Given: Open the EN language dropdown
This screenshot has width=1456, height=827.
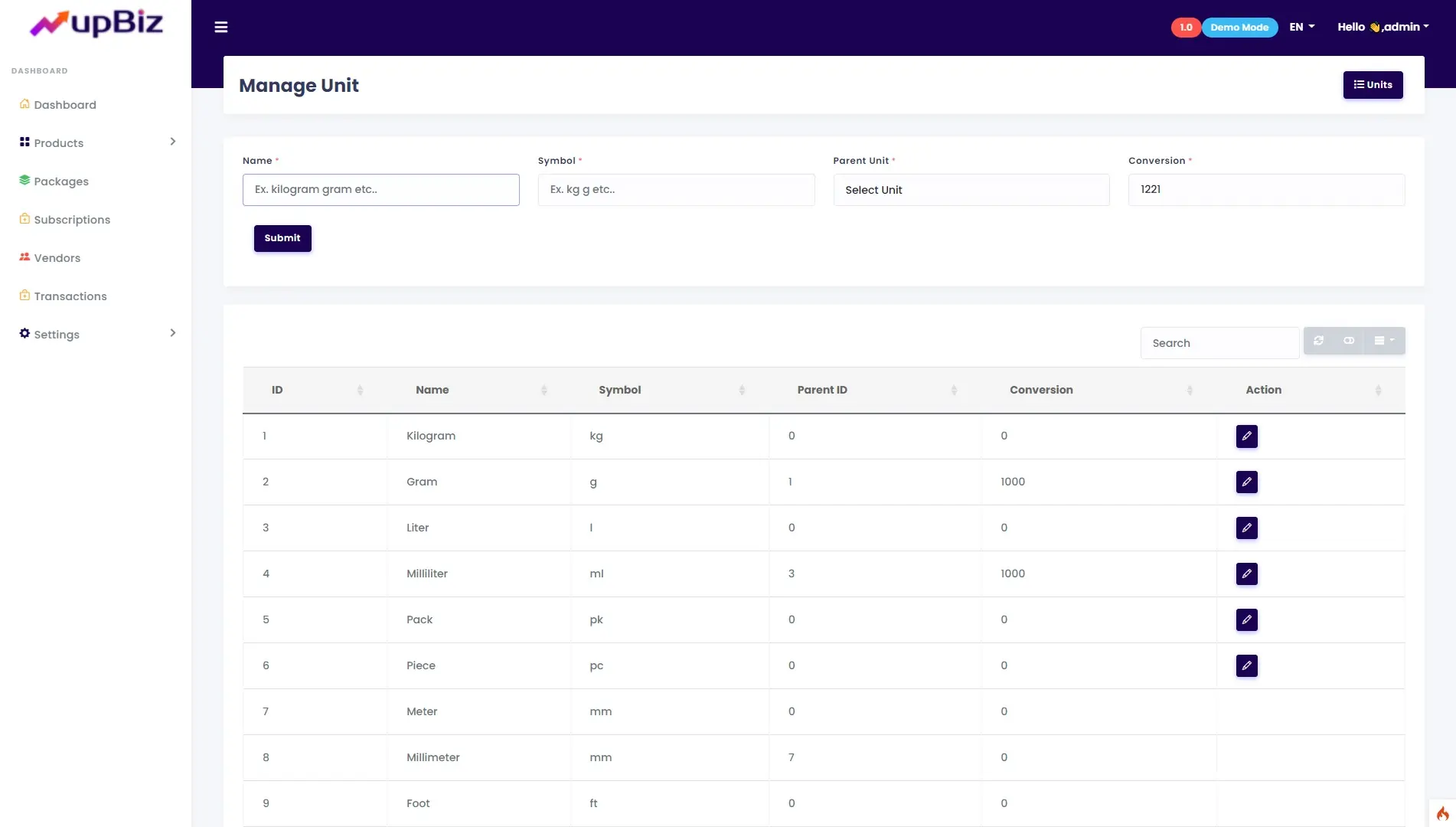Looking at the screenshot, I should (1301, 27).
